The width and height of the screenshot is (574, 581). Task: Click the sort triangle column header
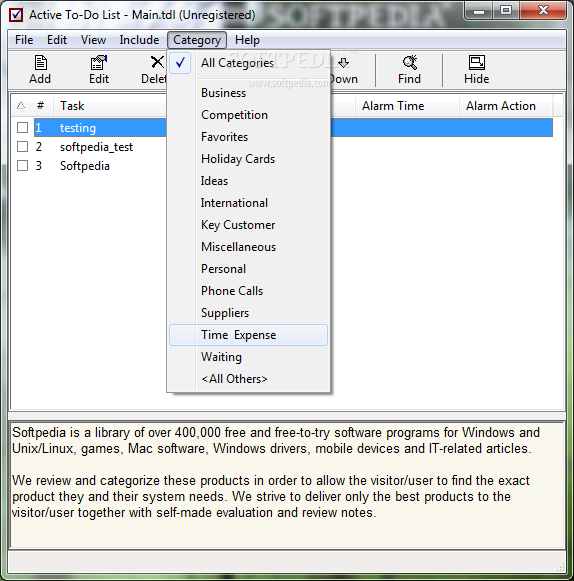(21, 106)
